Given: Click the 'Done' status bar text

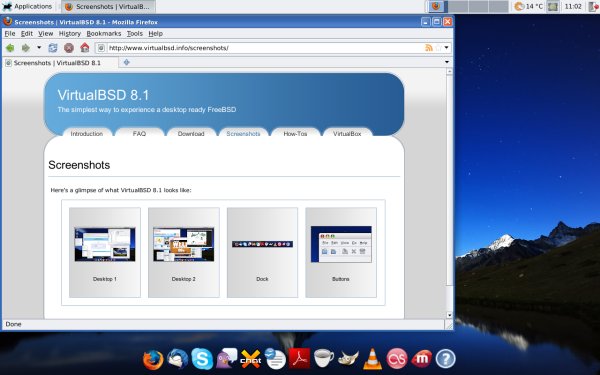Looking at the screenshot, I should point(13,324).
